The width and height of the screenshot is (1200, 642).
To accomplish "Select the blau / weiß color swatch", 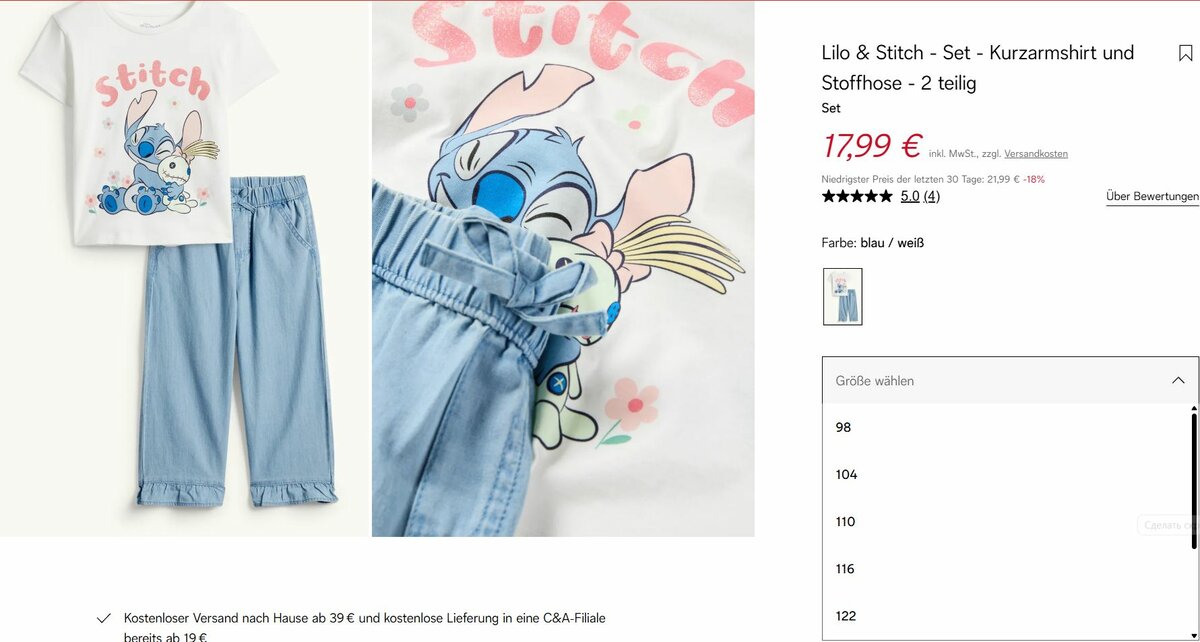I will click(x=843, y=296).
